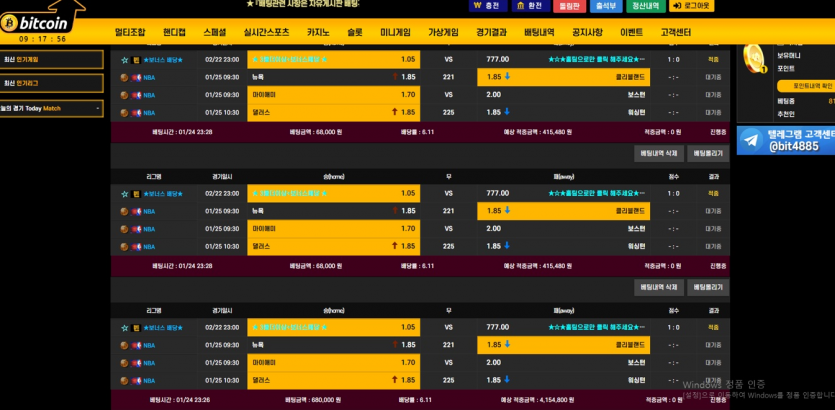
Task: Click the 돌림판 red button at top
Action: [569, 6]
